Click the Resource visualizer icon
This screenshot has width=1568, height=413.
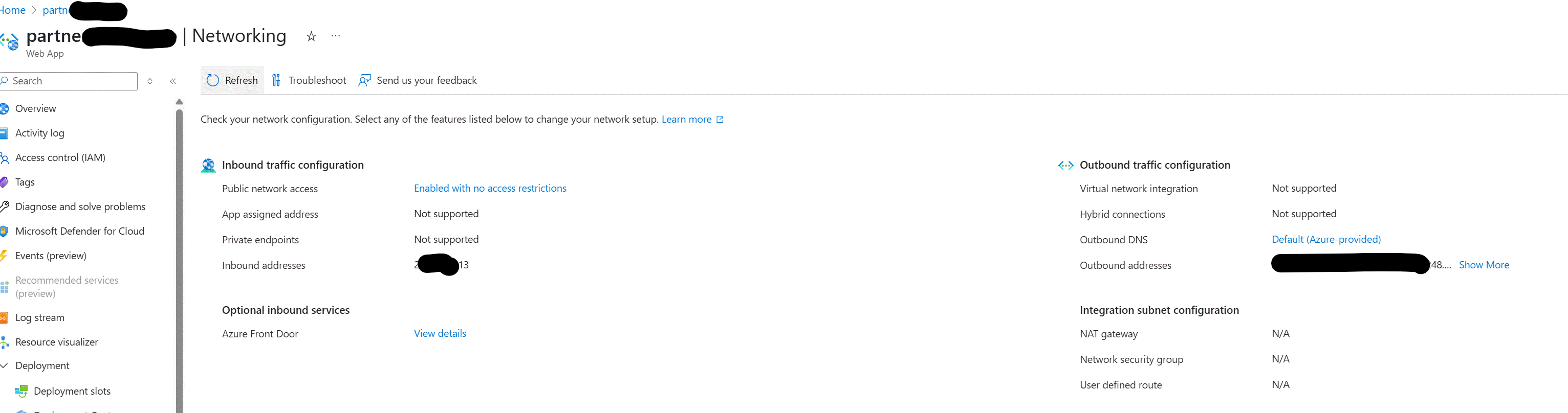[x=4, y=342]
